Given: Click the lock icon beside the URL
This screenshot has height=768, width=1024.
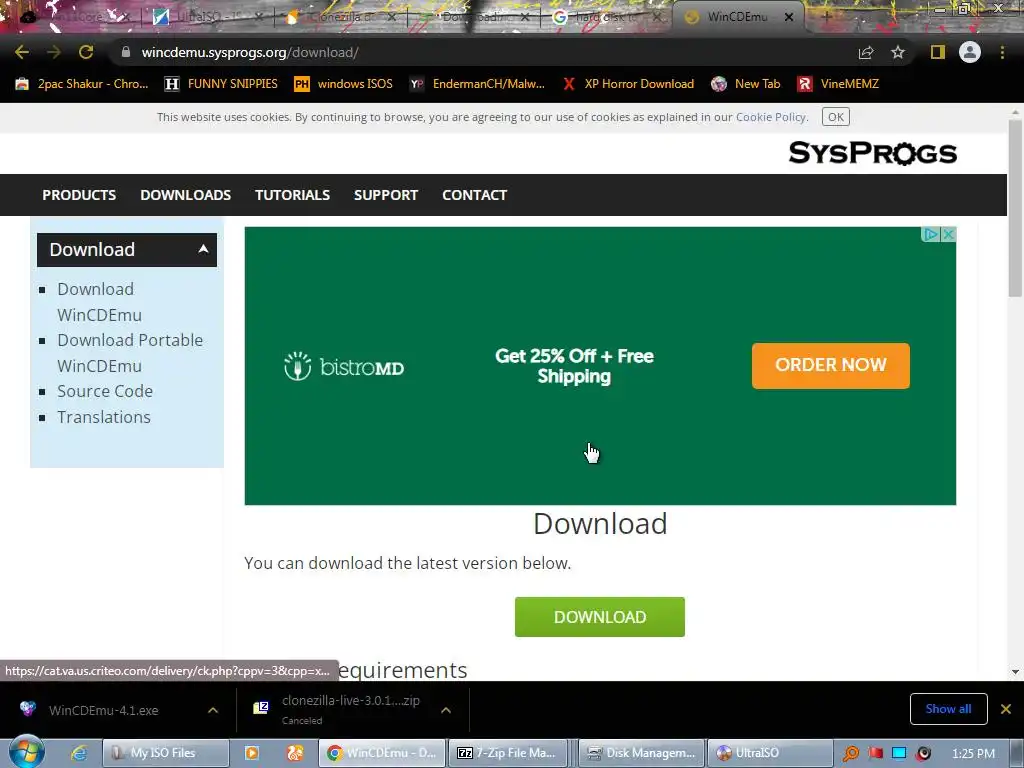Looking at the screenshot, I should coord(126,52).
